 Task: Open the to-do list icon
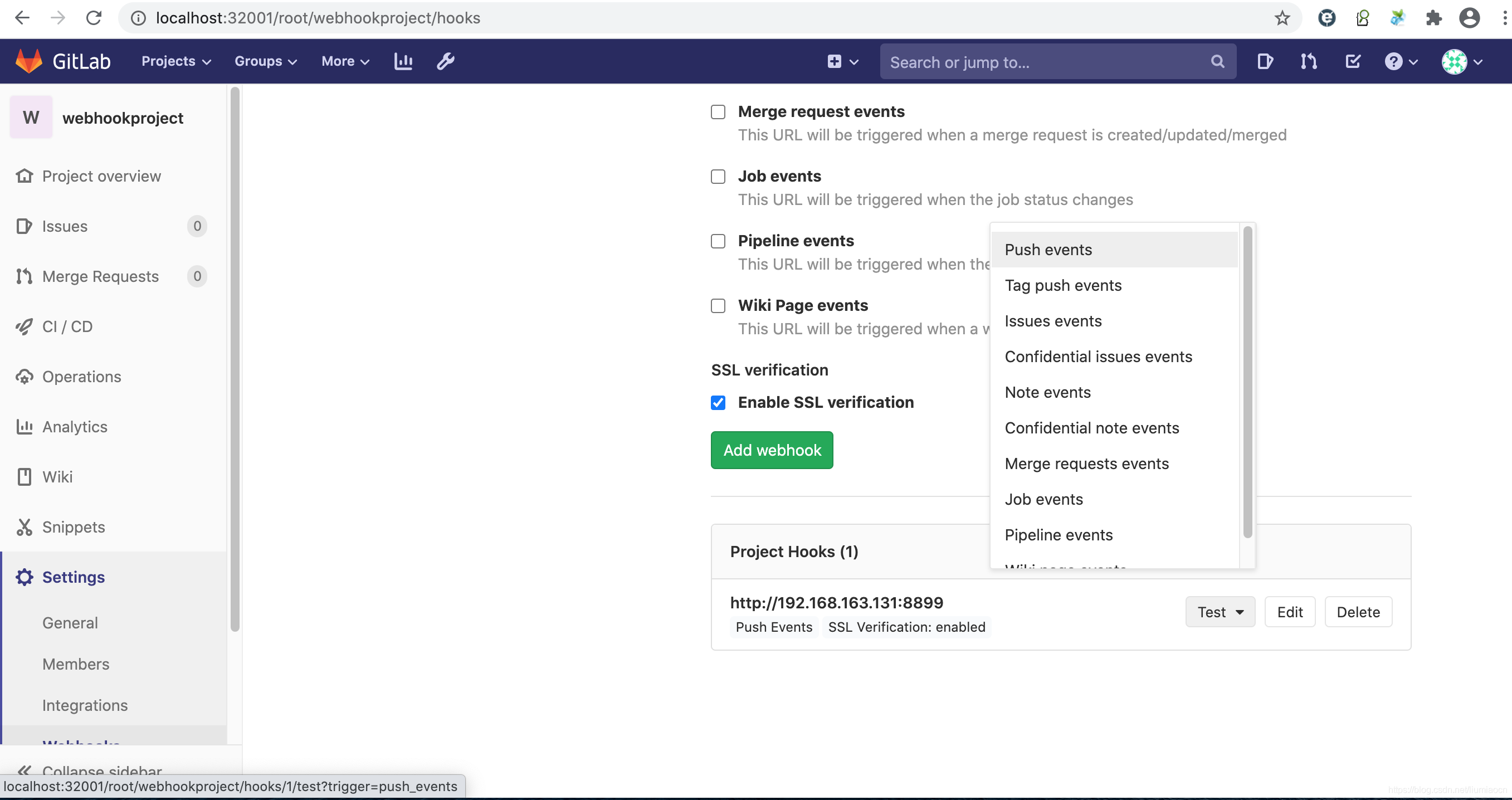pyautogui.click(x=1352, y=61)
